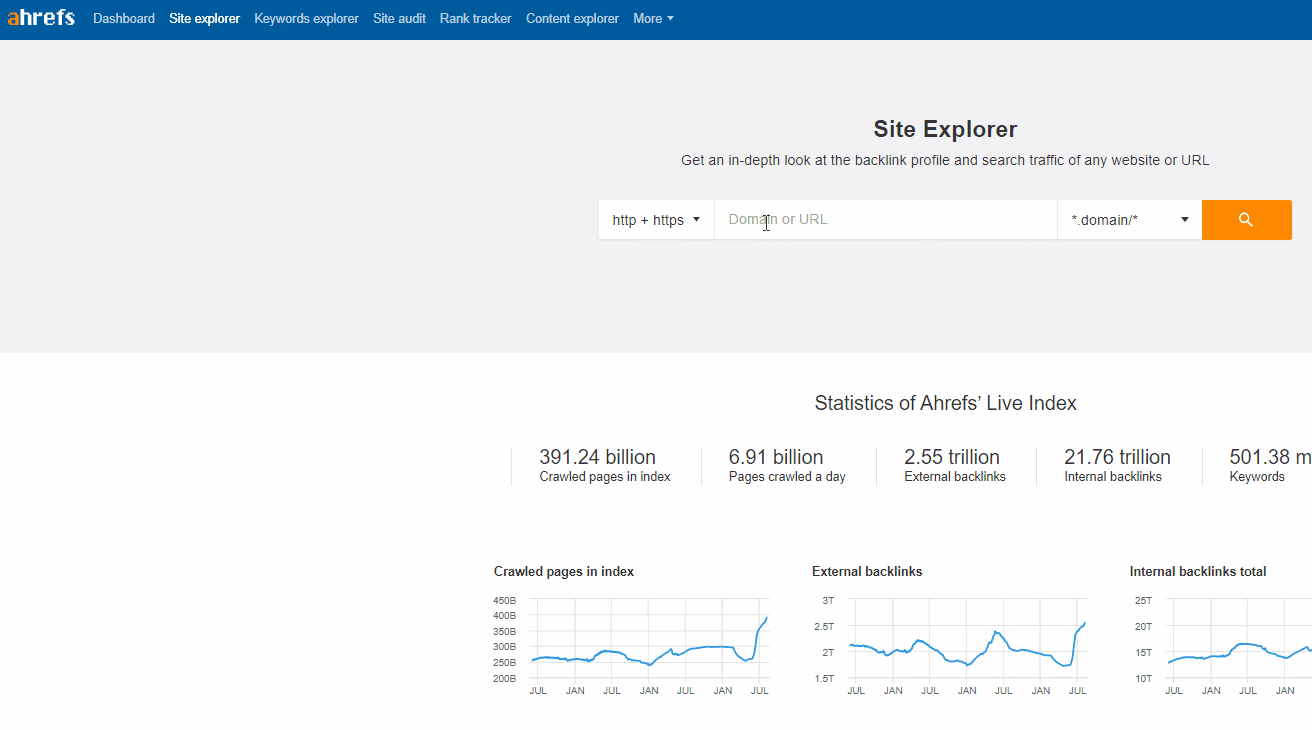
Task: Open the http + https protocol dropdown
Action: coord(655,219)
